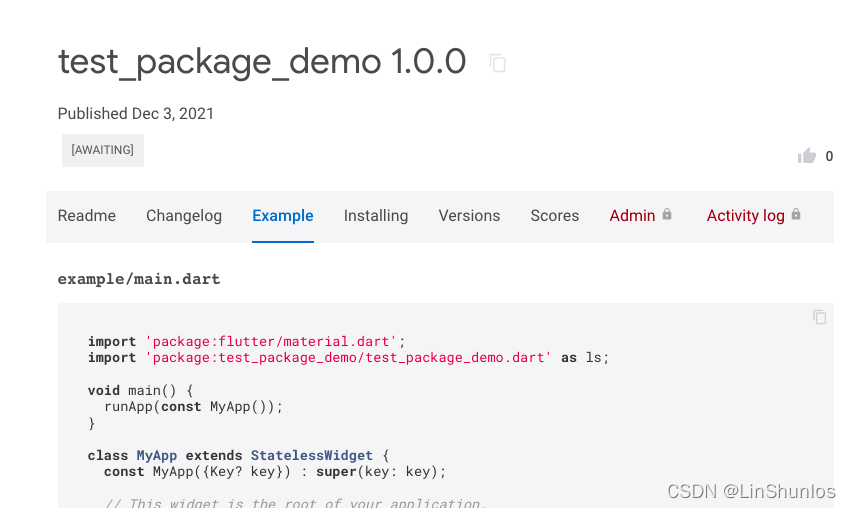
Task: Click the [AWAITING] tag badge
Action: point(103,150)
